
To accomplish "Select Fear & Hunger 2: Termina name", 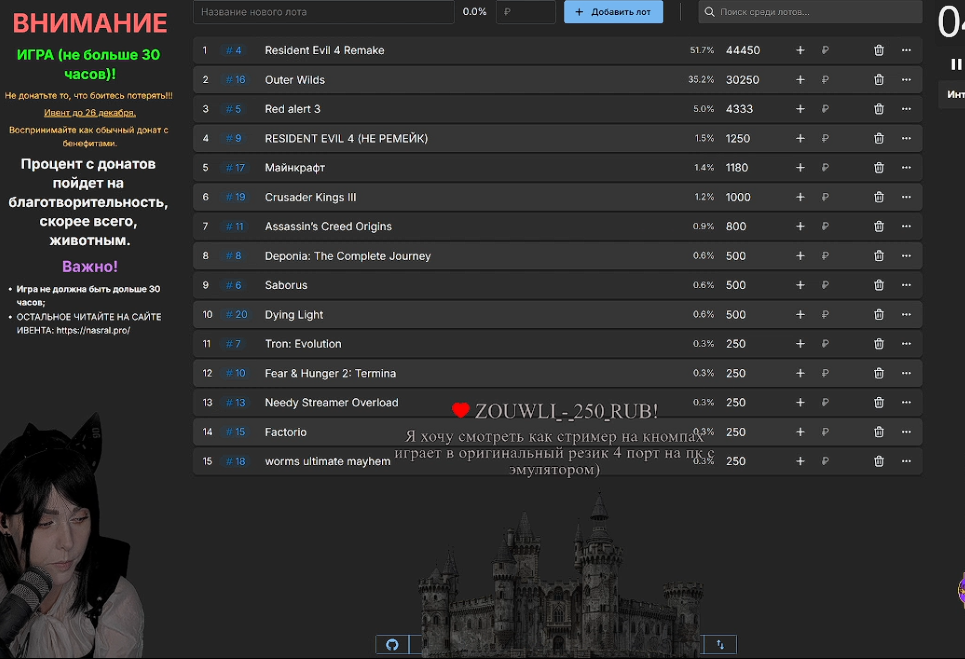I will [330, 373].
